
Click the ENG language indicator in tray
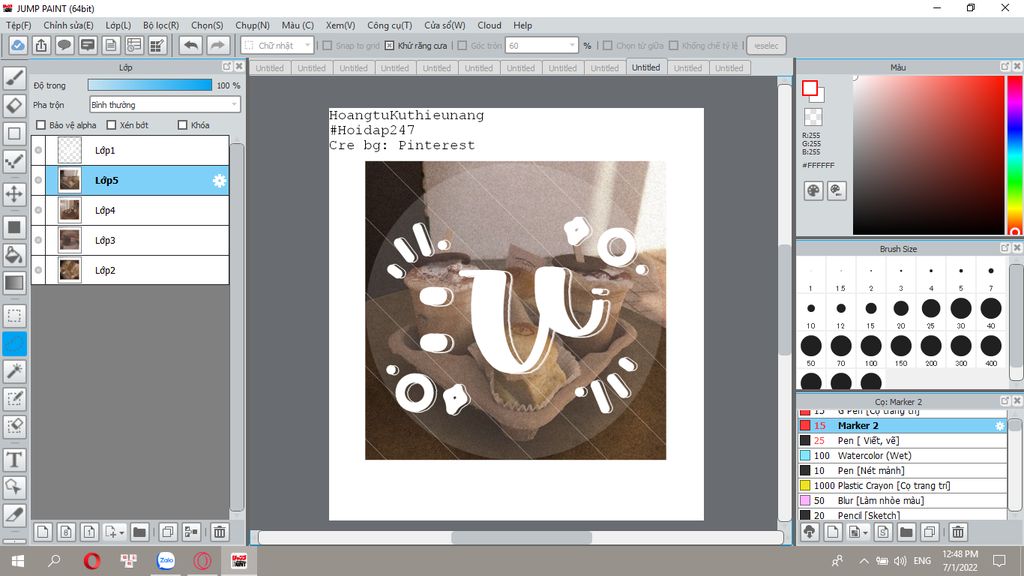click(922, 561)
